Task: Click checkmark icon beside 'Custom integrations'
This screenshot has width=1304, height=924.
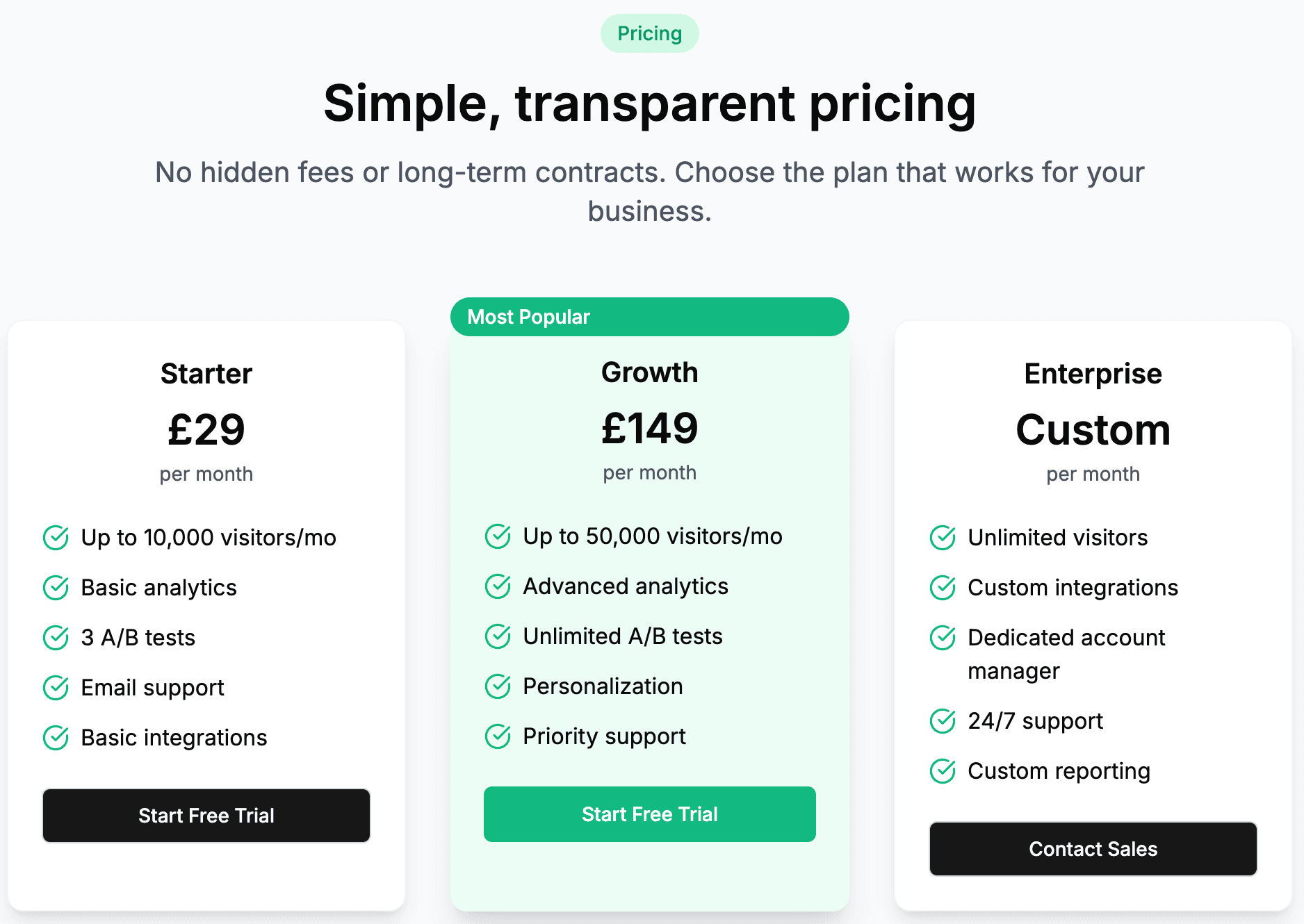Action: coord(943,588)
